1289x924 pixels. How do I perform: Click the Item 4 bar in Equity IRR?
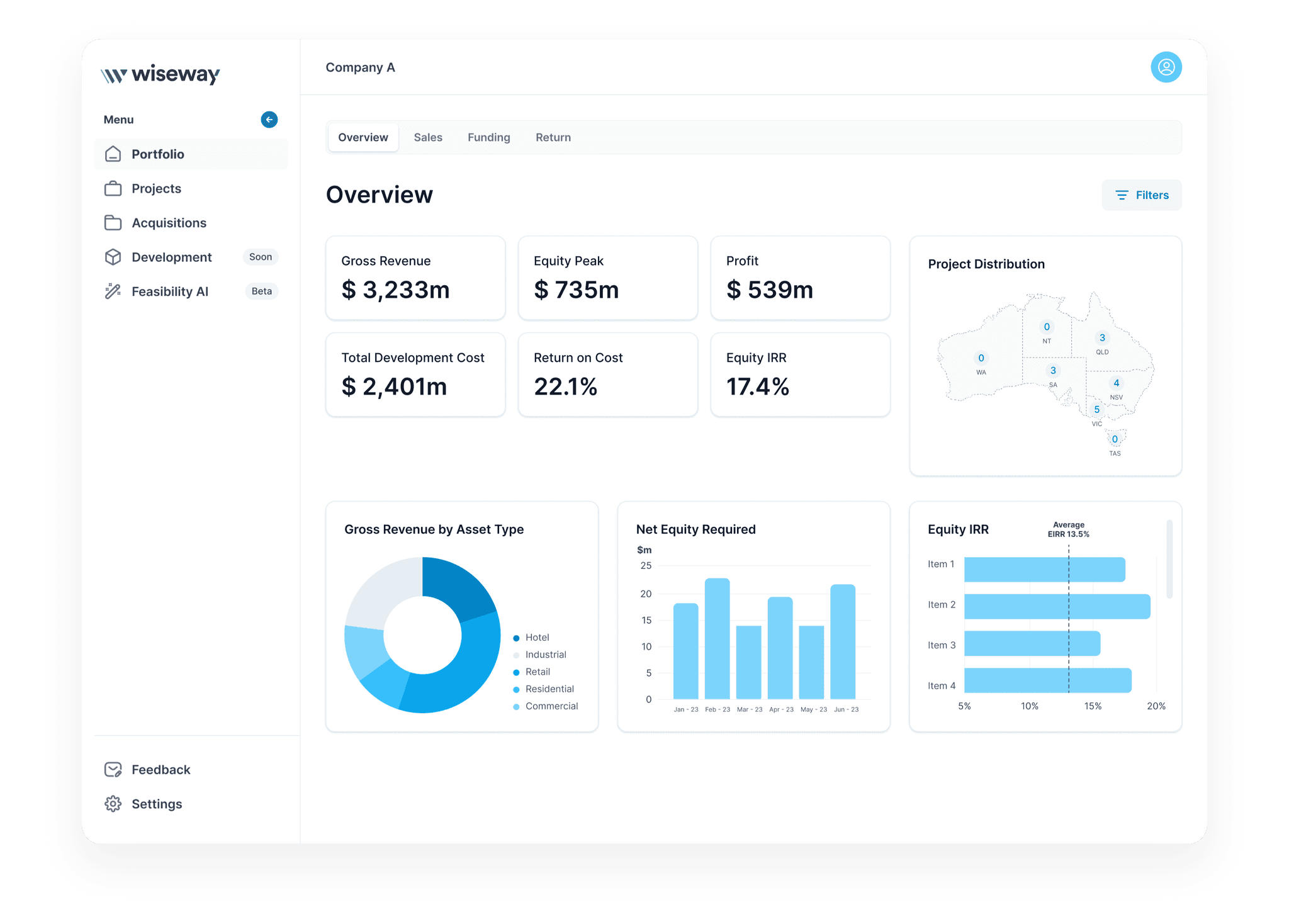(x=1048, y=681)
